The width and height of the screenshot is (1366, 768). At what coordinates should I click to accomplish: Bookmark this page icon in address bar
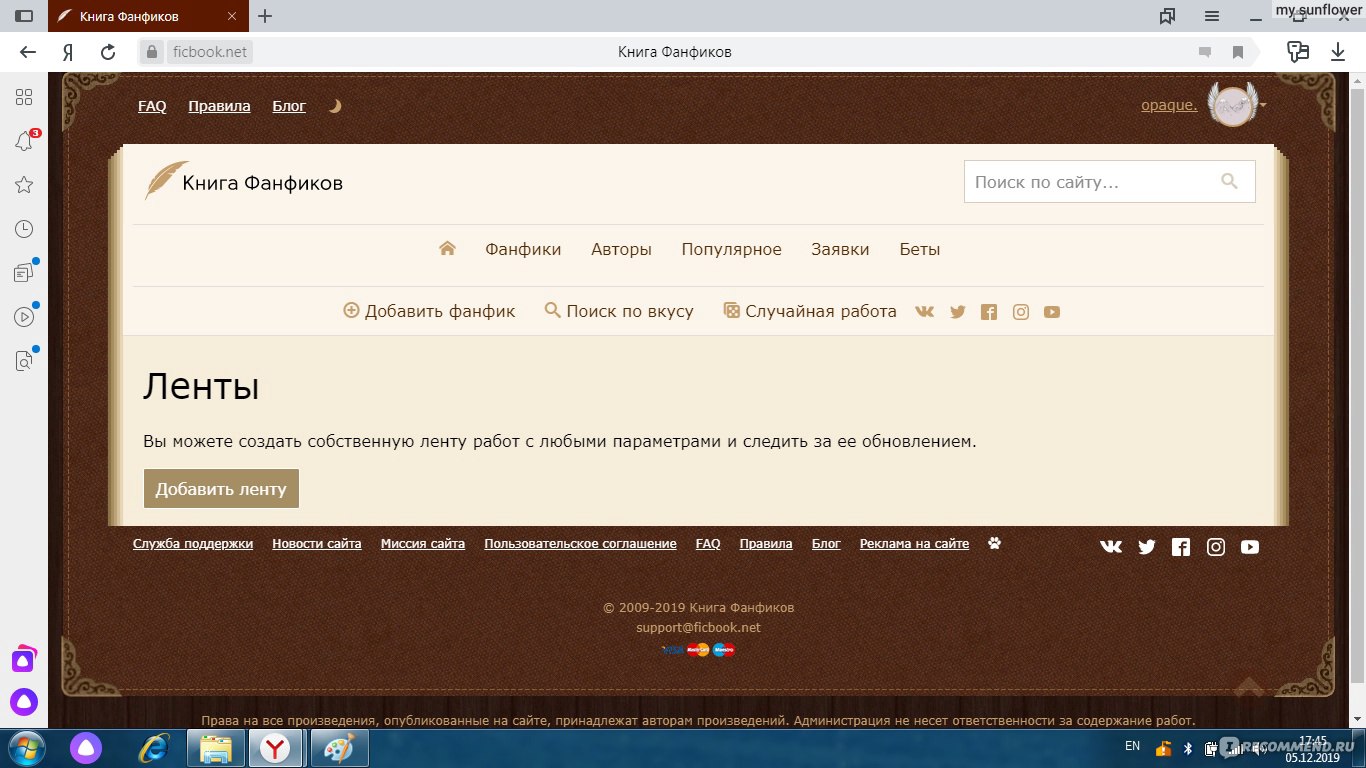click(1238, 52)
